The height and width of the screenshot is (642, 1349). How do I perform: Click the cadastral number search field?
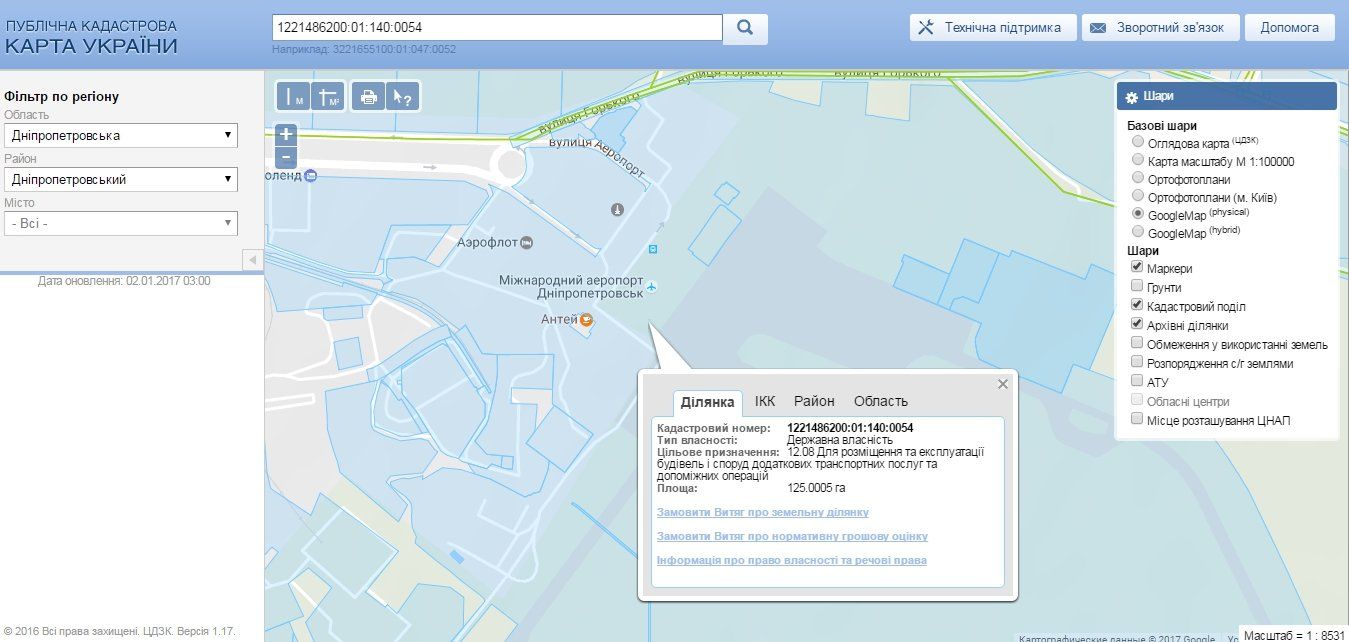[496, 28]
